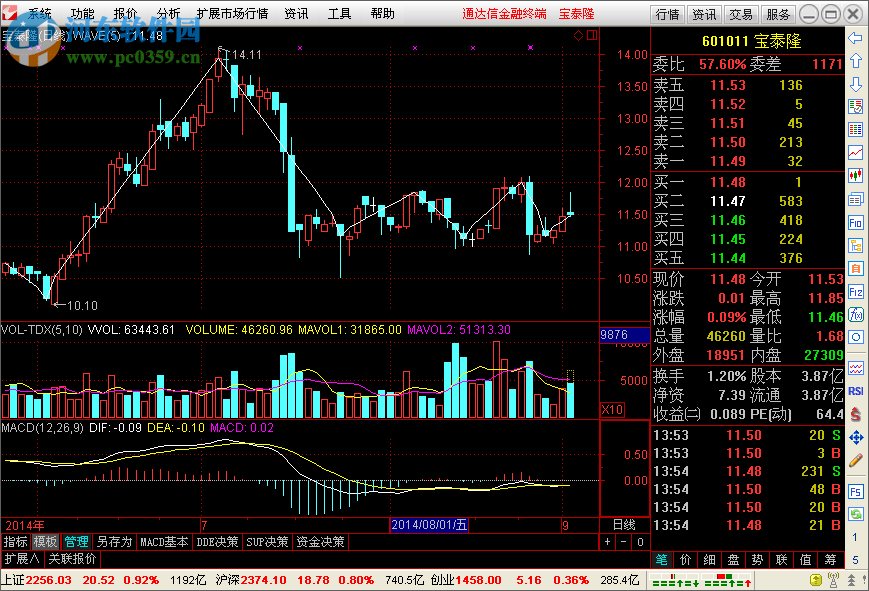Screen dimensions: 869x591
Task: Select the 指标 tab below the chart
Action: point(16,542)
